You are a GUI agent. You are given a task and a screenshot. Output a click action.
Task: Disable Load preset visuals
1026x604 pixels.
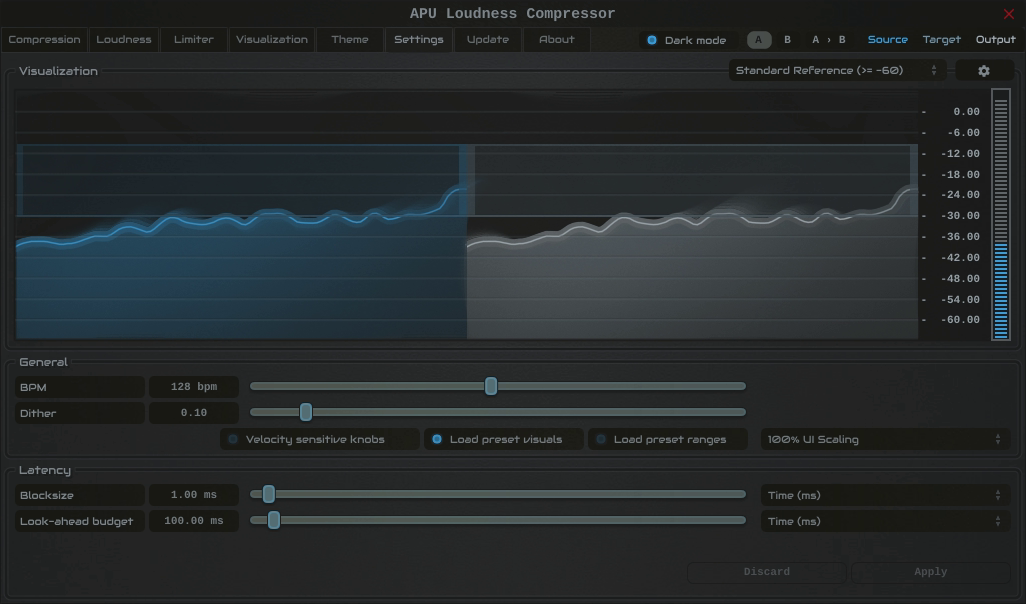pyautogui.click(x=503, y=439)
